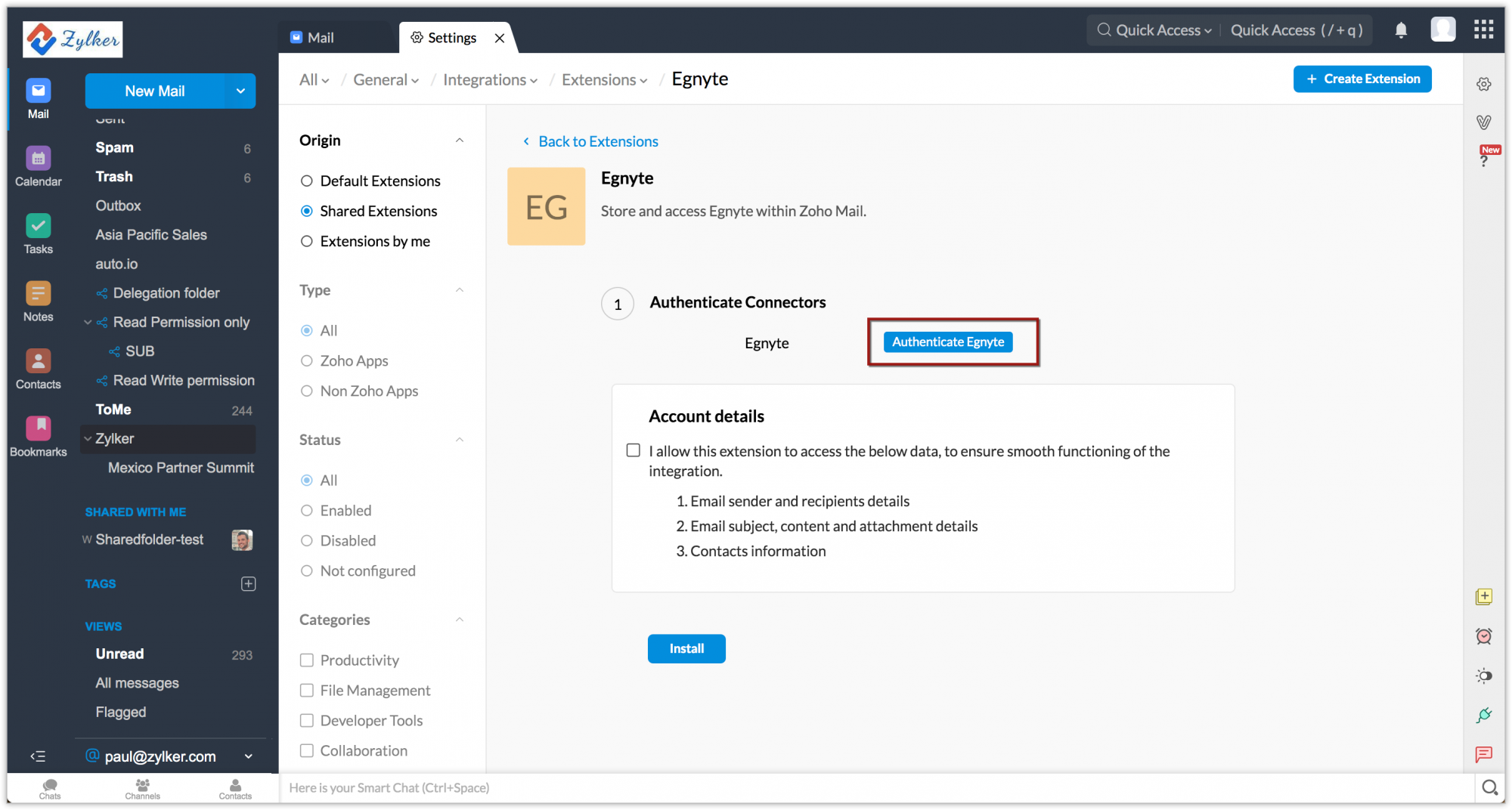Open the paul@zylker.com account dropdown
This screenshot has width=1512, height=810.
(x=249, y=756)
